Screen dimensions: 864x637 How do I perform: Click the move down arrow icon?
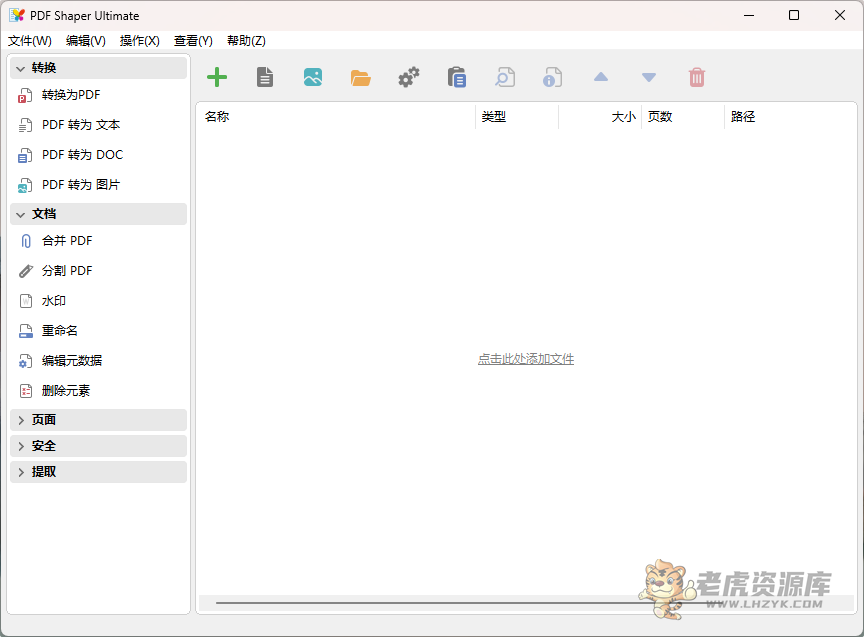pos(649,77)
